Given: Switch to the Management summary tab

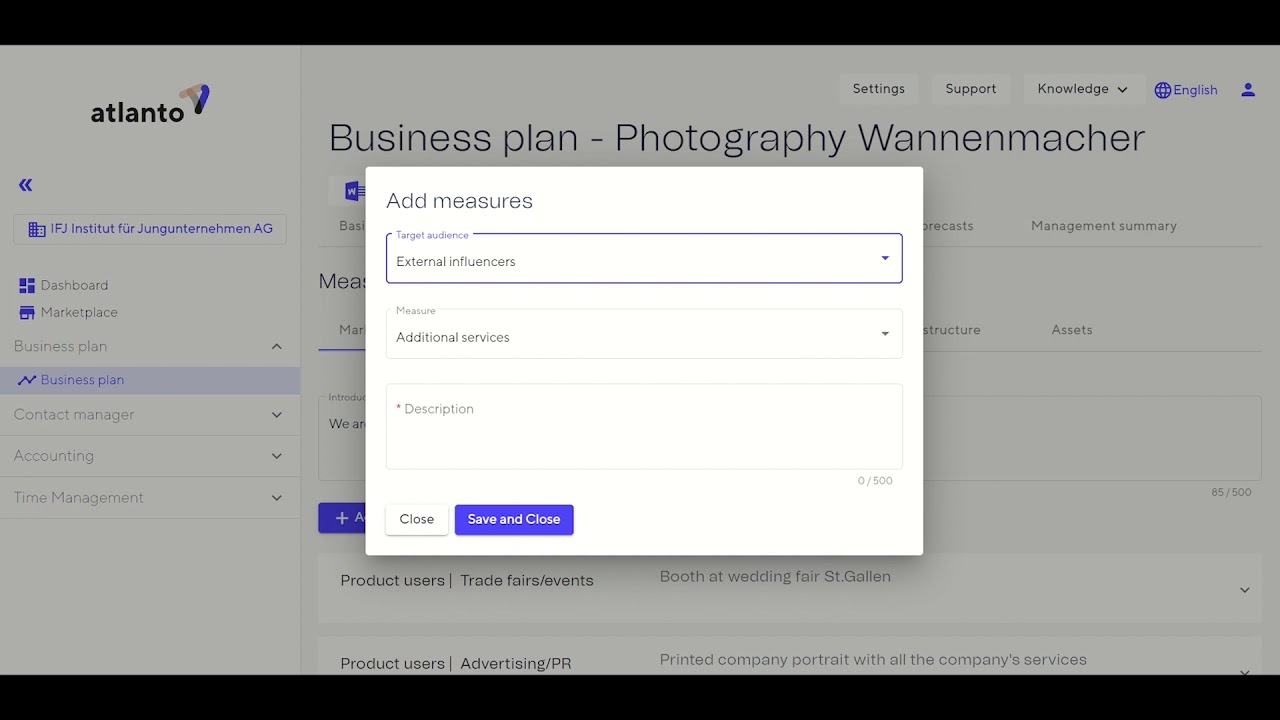Looking at the screenshot, I should [1103, 225].
